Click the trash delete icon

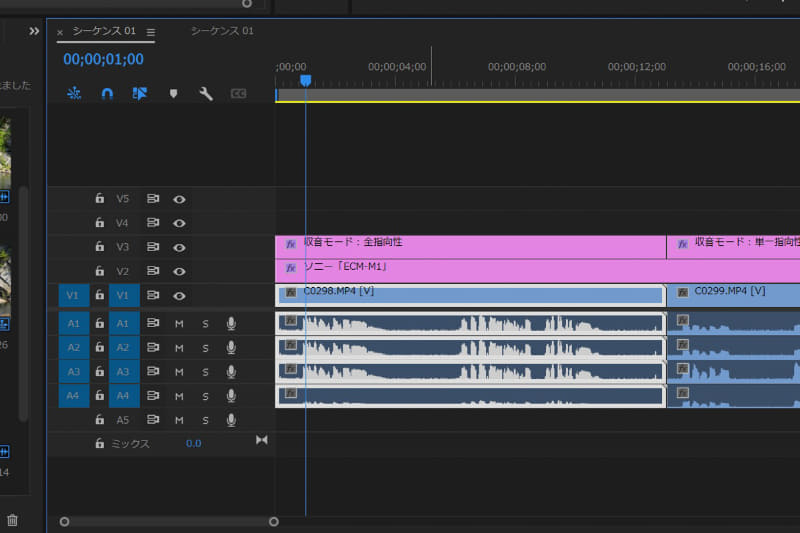pos(12,520)
